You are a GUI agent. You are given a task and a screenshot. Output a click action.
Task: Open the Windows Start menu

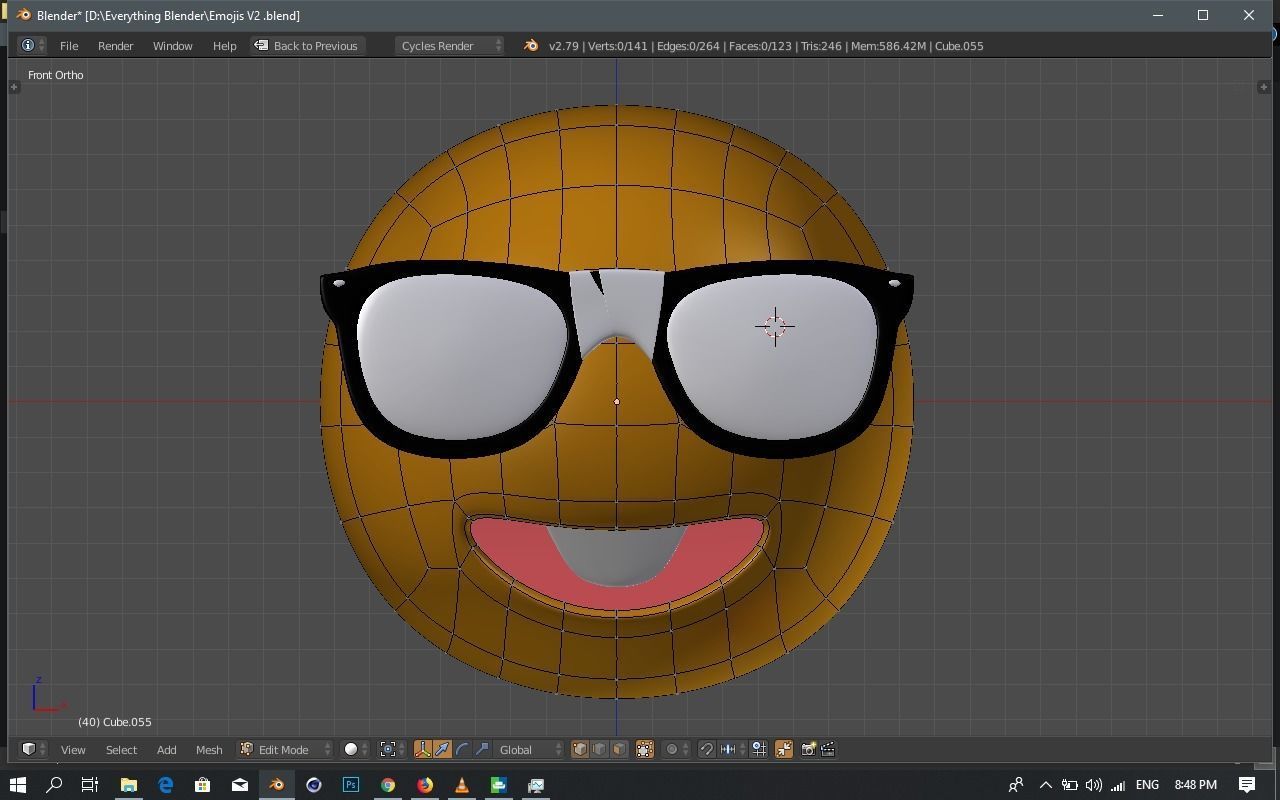tap(17, 785)
